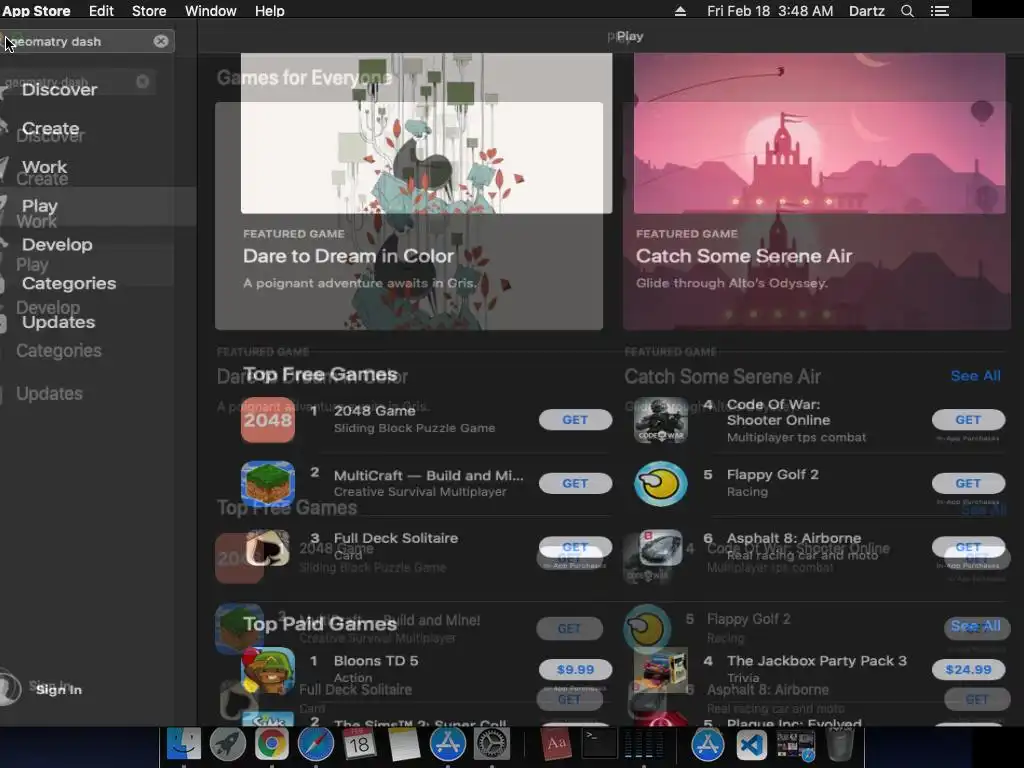Open Visual Studio Code in dock
1024x768 pixels.
[x=752, y=743]
